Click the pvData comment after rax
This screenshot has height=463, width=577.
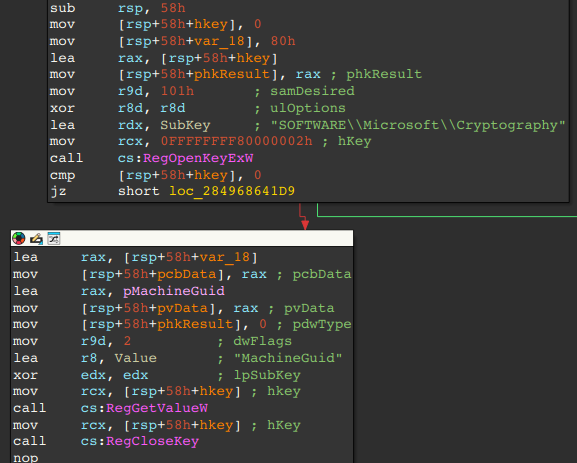[309, 308]
